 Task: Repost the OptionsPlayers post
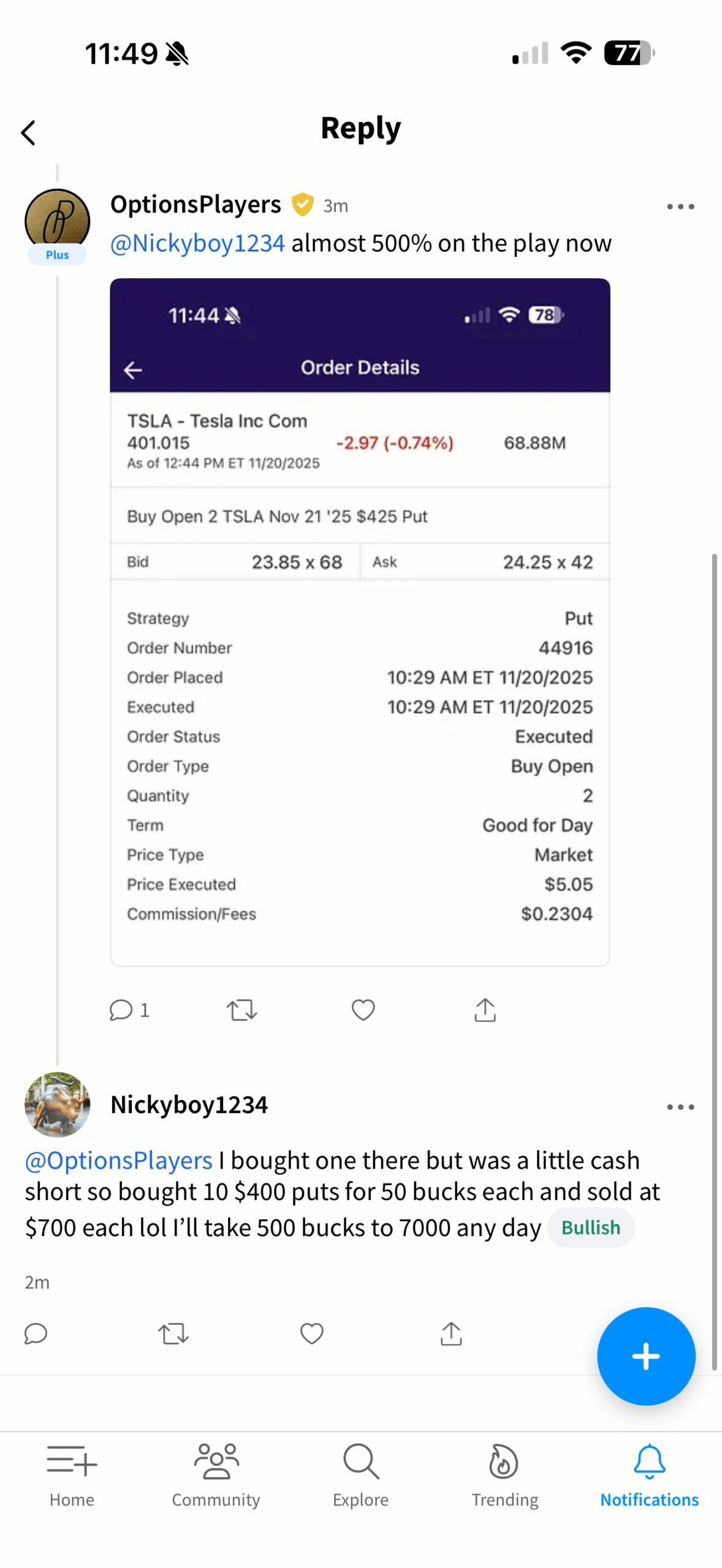(241, 1010)
